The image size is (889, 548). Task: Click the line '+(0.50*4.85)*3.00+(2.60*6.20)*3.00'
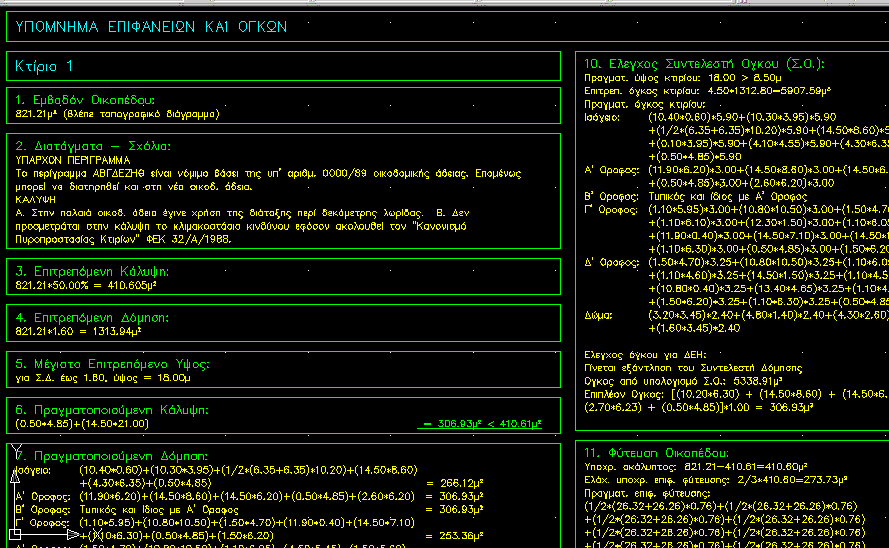[x=741, y=183]
